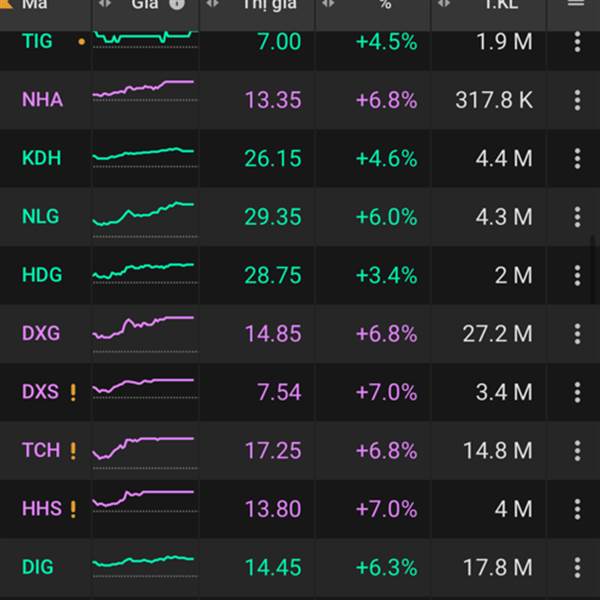Image resolution: width=600 pixels, height=600 pixels.
Task: Click the warning icon beside DXS
Action: pos(73,392)
